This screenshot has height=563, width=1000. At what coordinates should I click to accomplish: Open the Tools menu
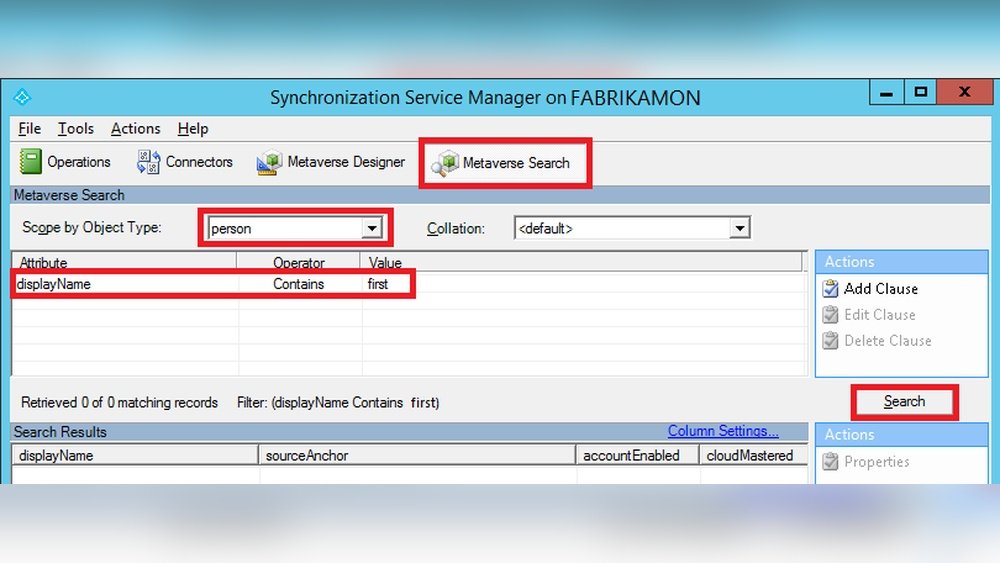[x=76, y=129]
